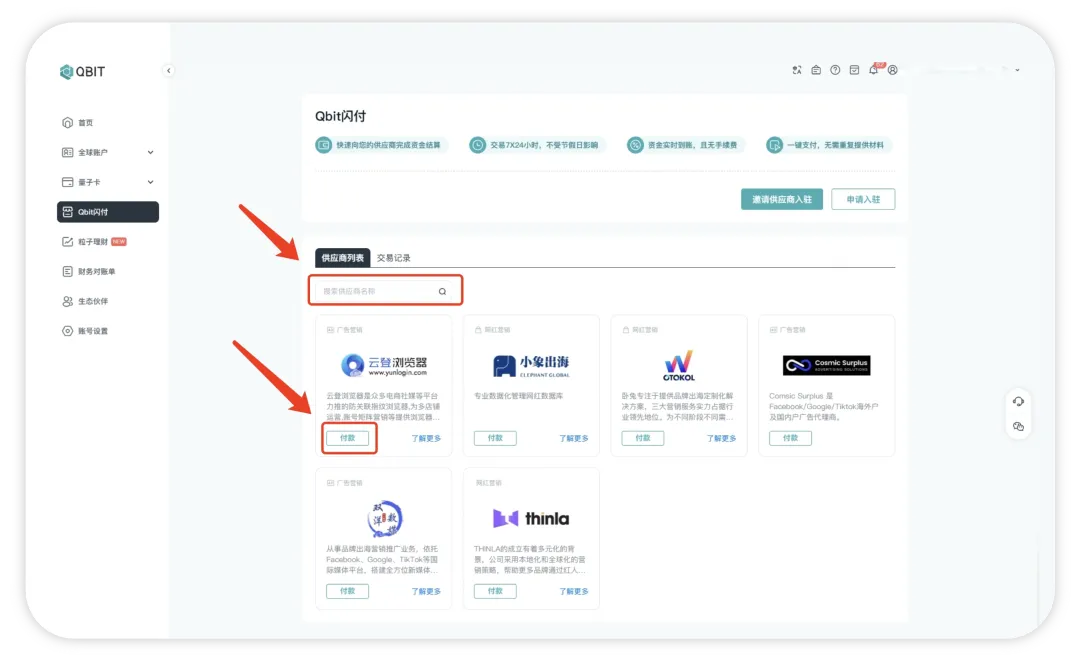Viewport: 1080px width, 662px height.
Task: Click 了解更多 on the GTOKOL card
Action: point(721,438)
